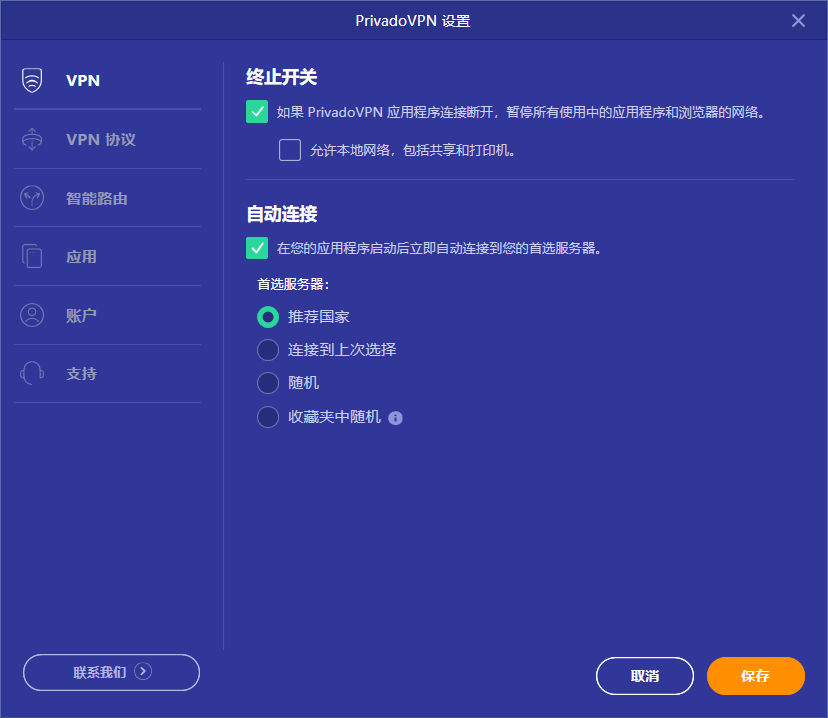
Task: Open the VPN settings tab
Action: click(108, 80)
